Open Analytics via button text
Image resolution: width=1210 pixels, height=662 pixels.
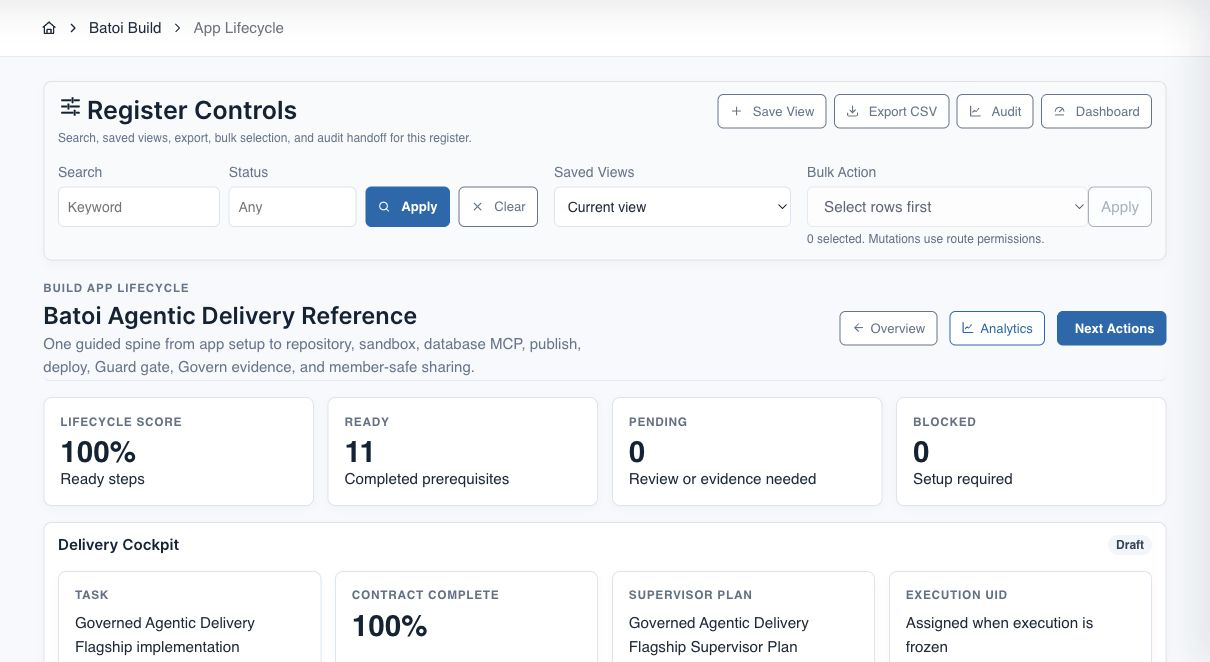(x=1006, y=328)
